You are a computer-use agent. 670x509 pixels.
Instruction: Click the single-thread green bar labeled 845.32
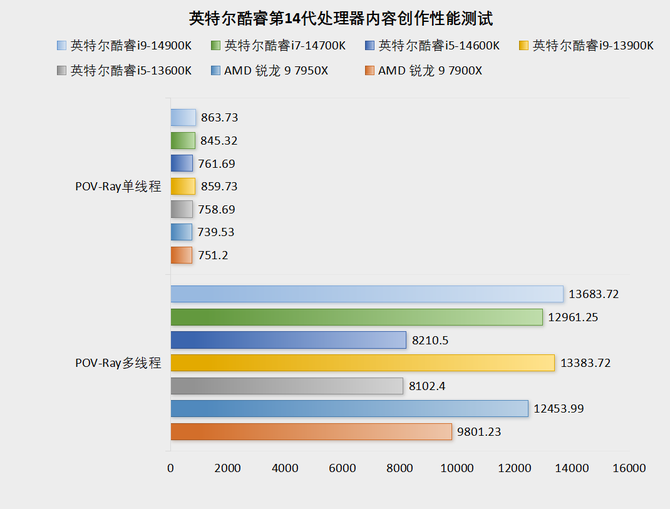click(183, 141)
